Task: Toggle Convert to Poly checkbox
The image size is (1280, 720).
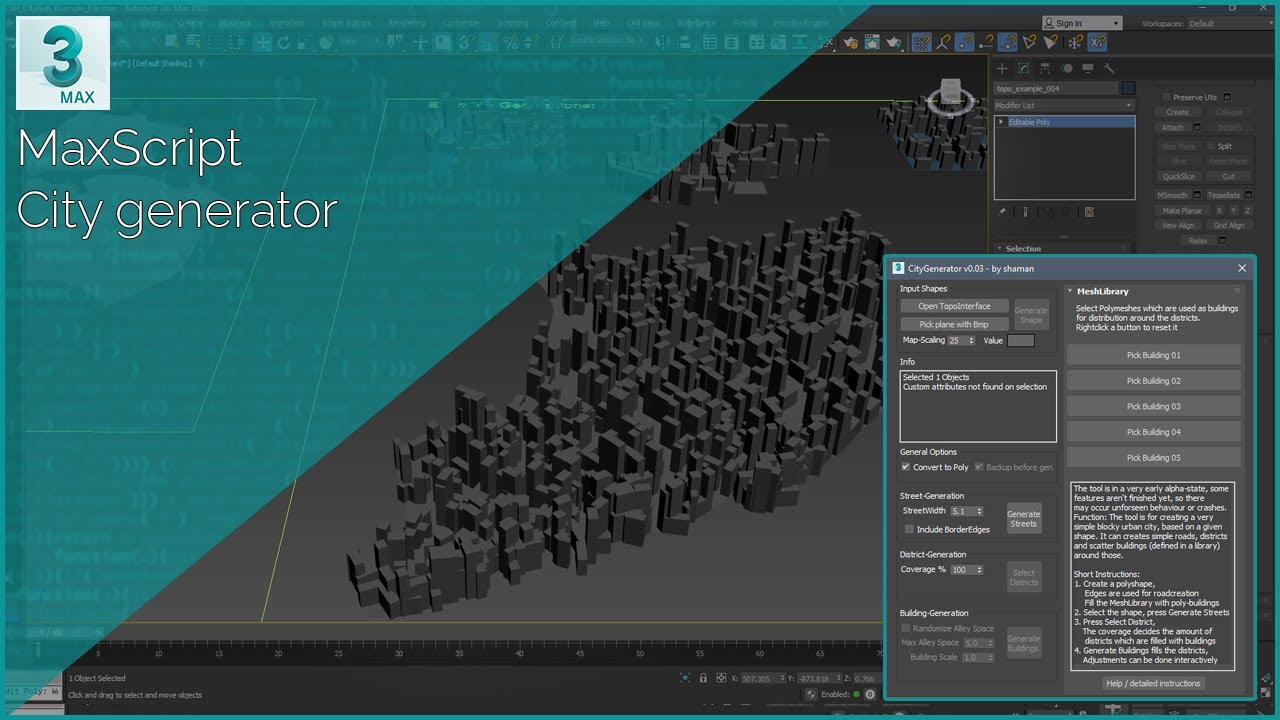Action: point(906,467)
